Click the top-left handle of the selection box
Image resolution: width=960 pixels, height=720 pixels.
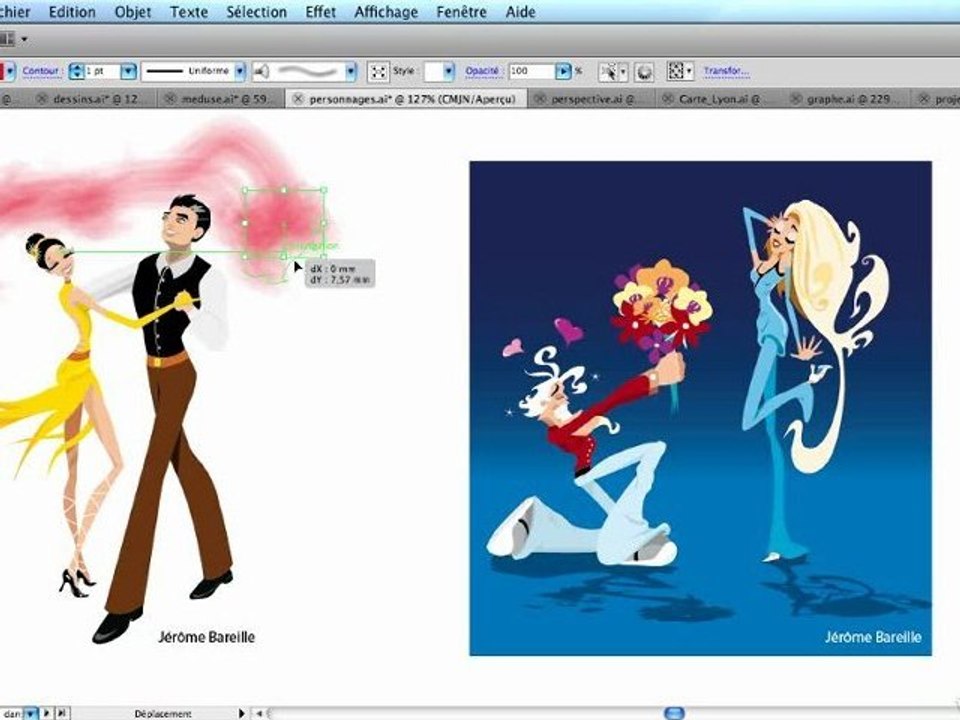245,190
